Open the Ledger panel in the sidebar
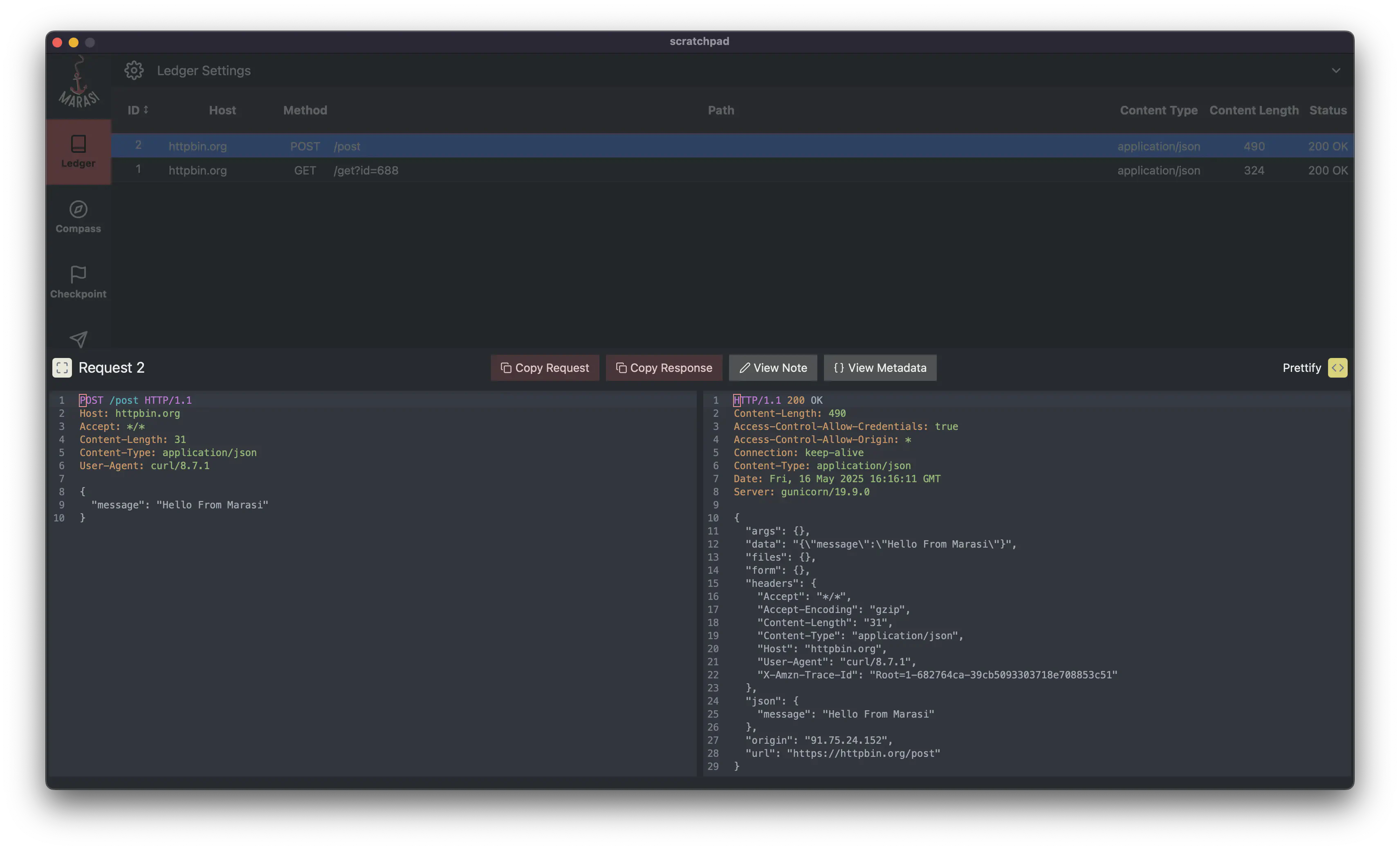1400x850 pixels. point(79,152)
